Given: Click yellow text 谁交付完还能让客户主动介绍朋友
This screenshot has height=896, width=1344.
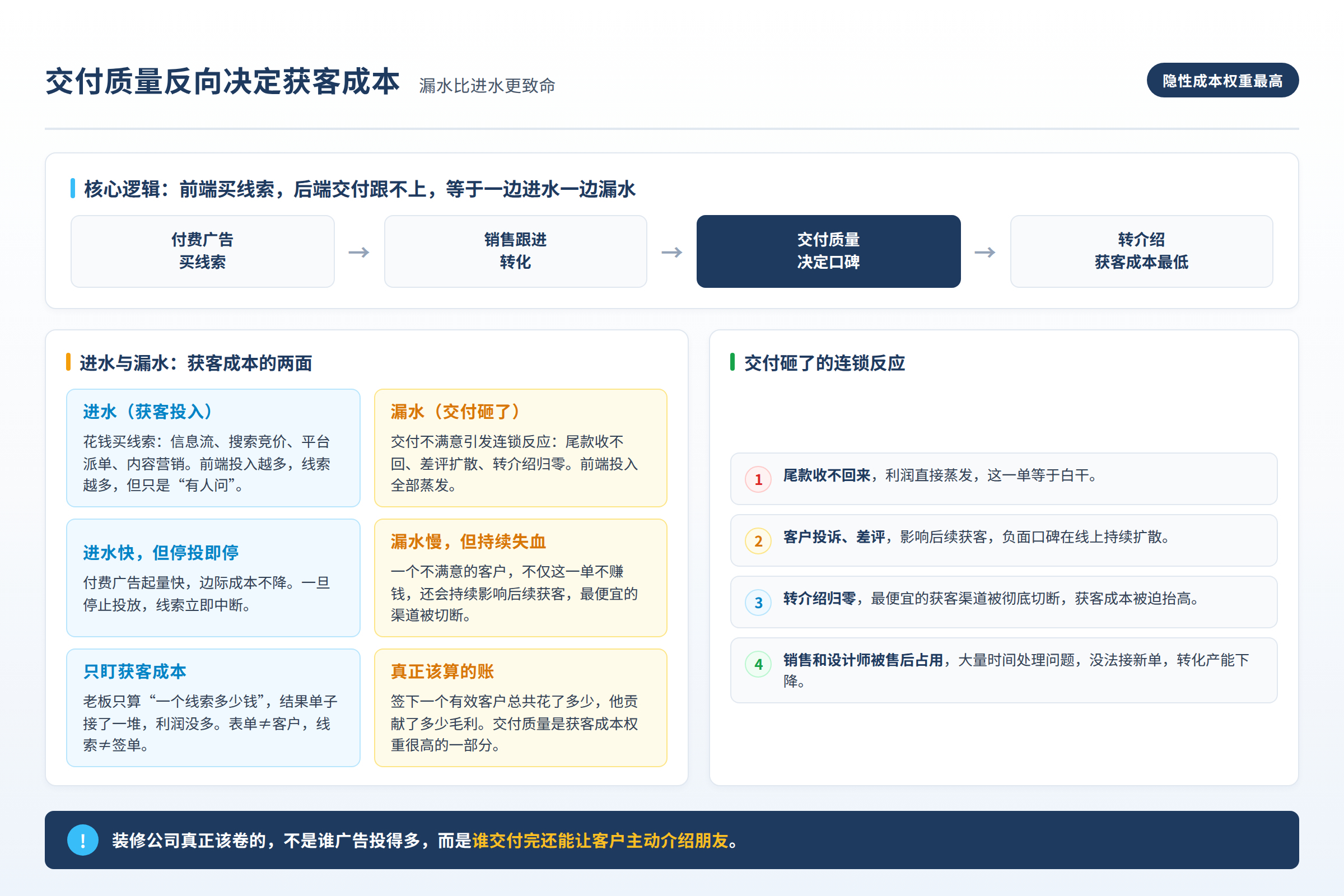Looking at the screenshot, I should click(600, 841).
